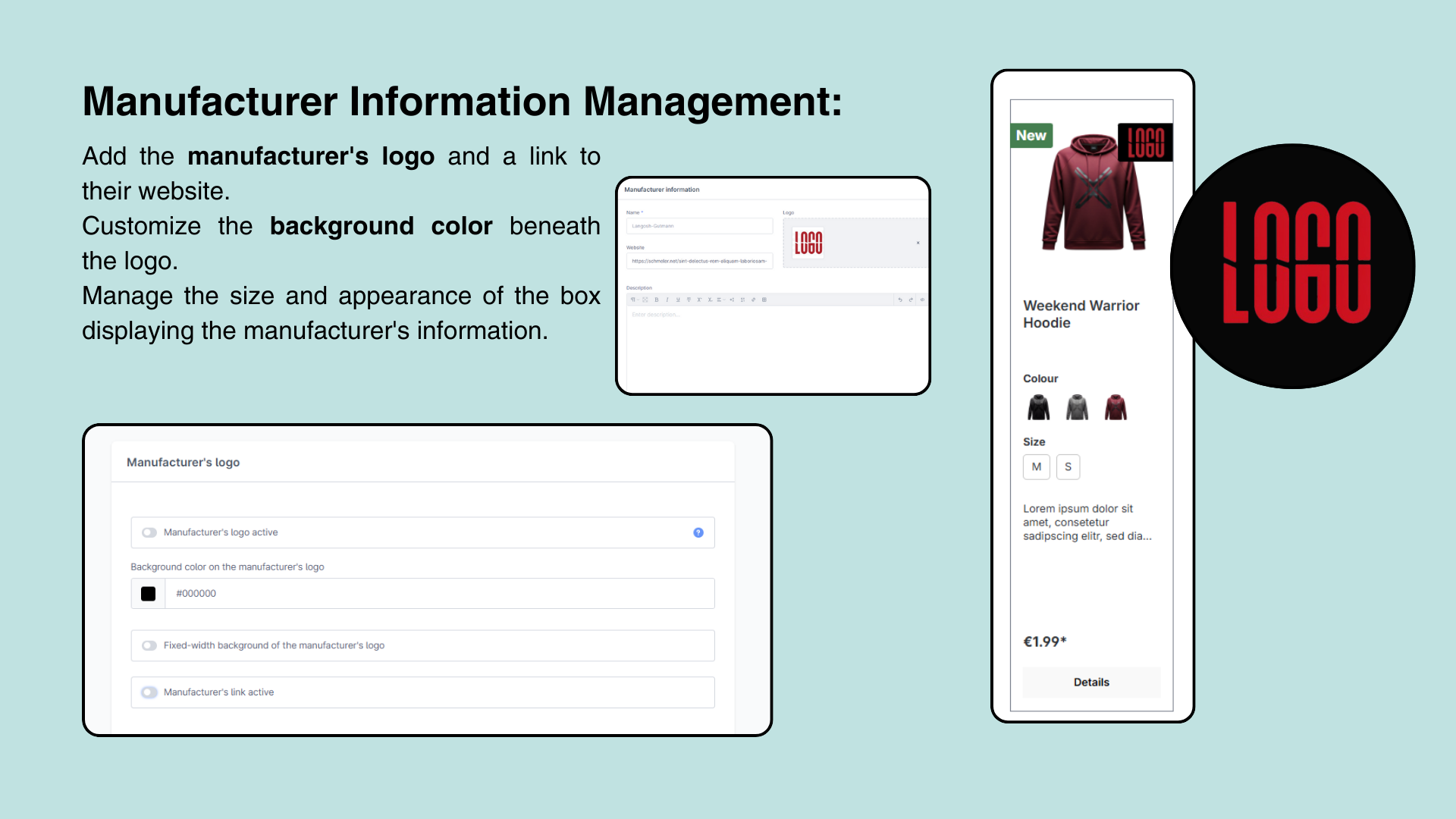
Task: Insert ordered list in the description editor
Action: pyautogui.click(x=742, y=300)
